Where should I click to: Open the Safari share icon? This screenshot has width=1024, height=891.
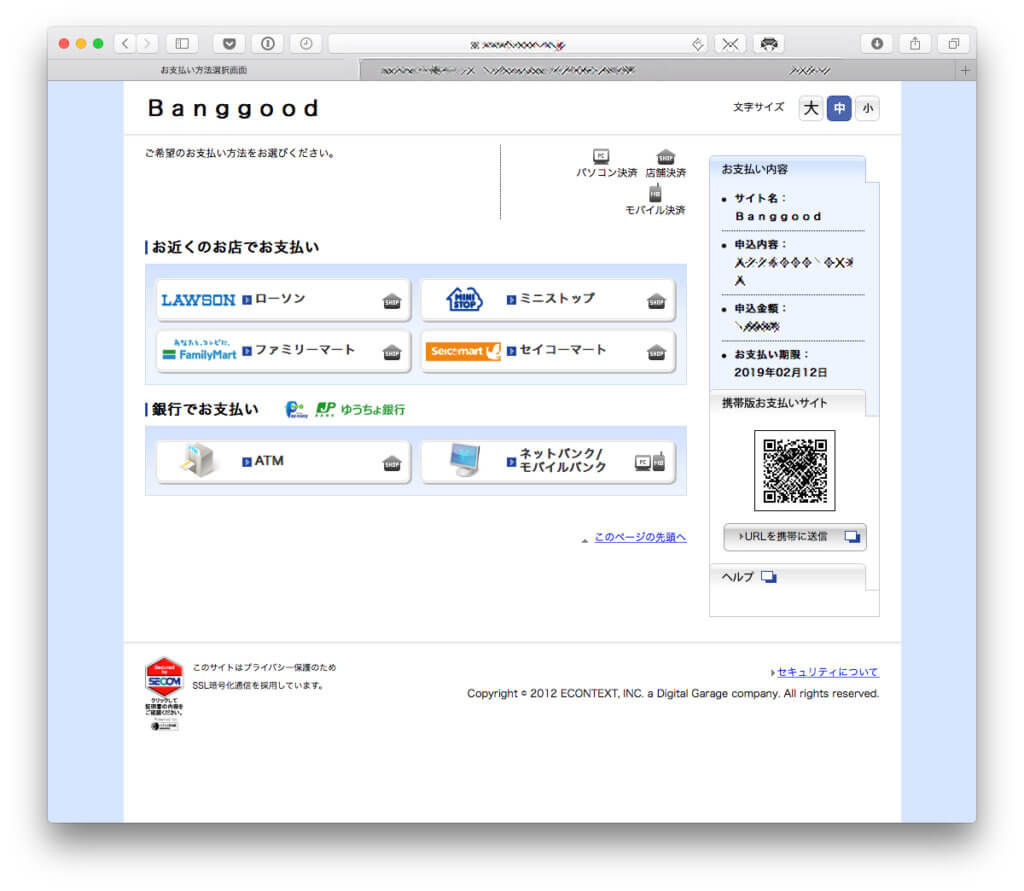coord(915,43)
